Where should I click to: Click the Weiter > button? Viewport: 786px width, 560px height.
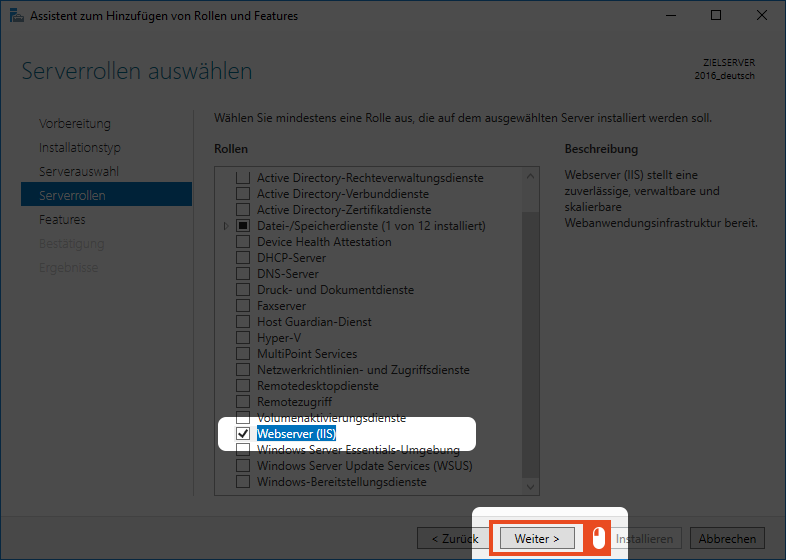[x=537, y=538]
